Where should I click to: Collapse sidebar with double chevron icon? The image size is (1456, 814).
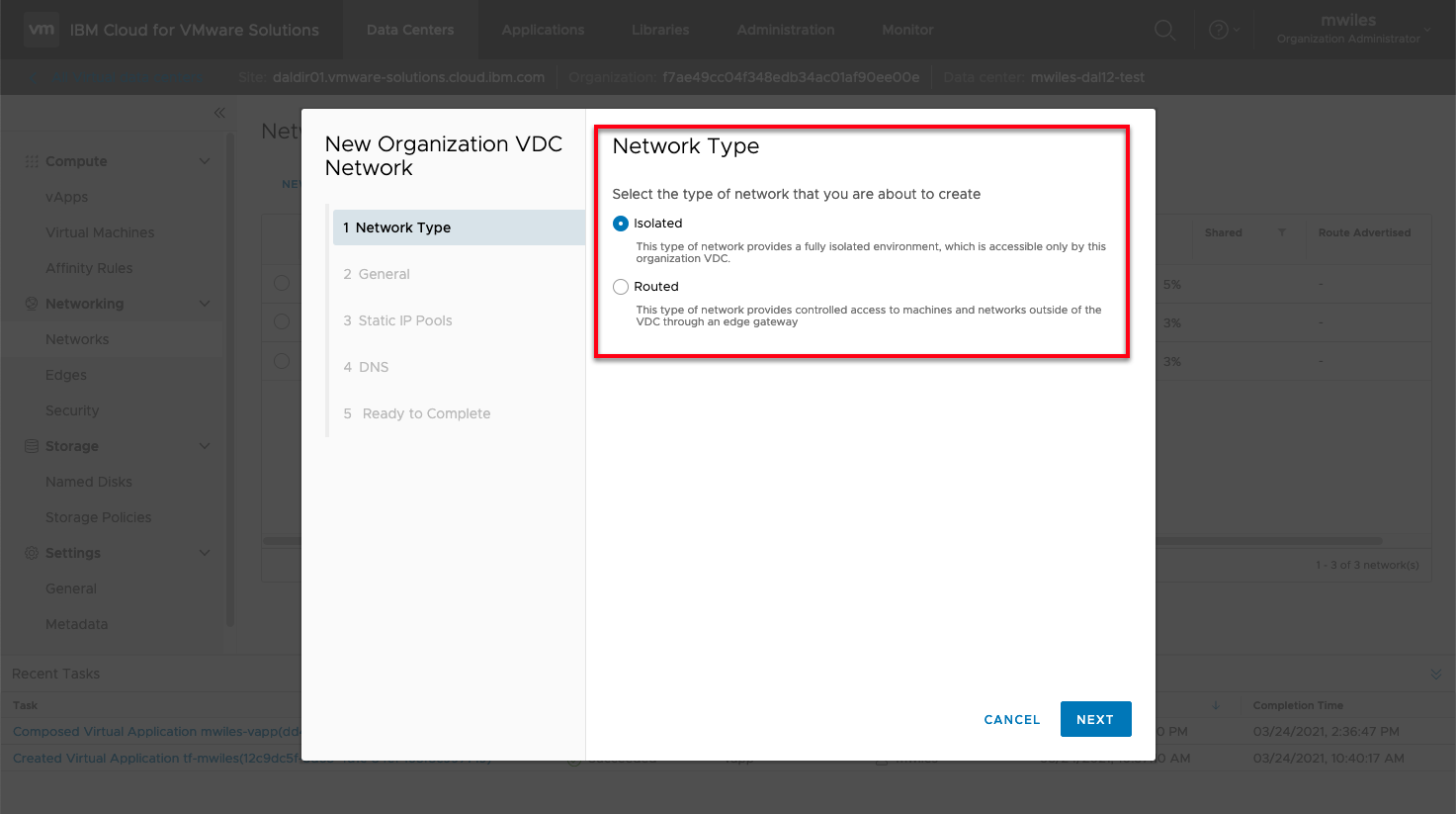click(219, 113)
